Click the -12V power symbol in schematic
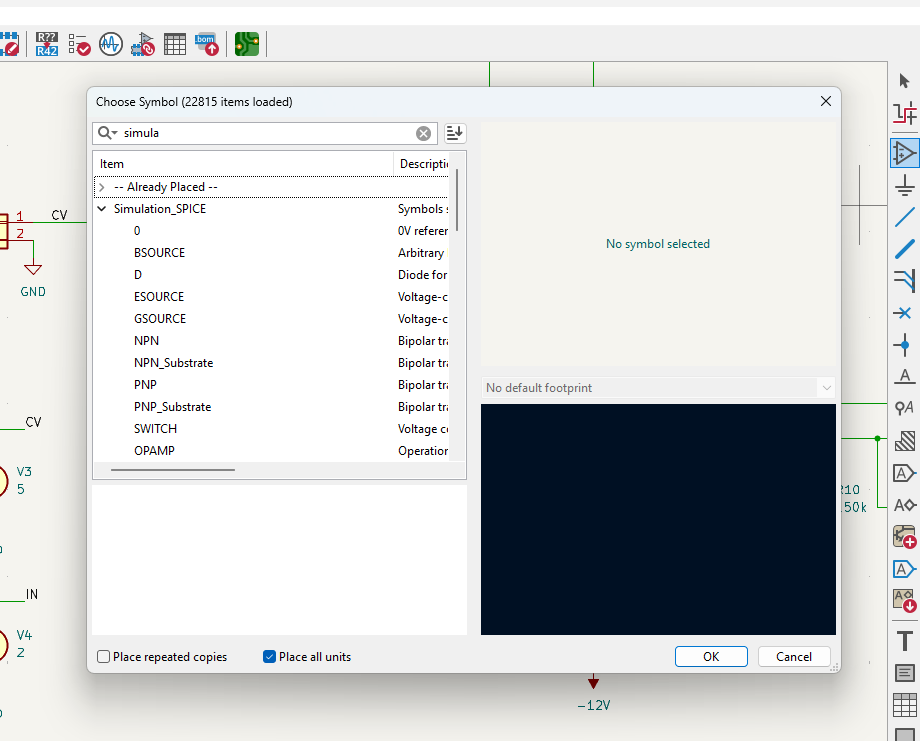 pyautogui.click(x=594, y=695)
